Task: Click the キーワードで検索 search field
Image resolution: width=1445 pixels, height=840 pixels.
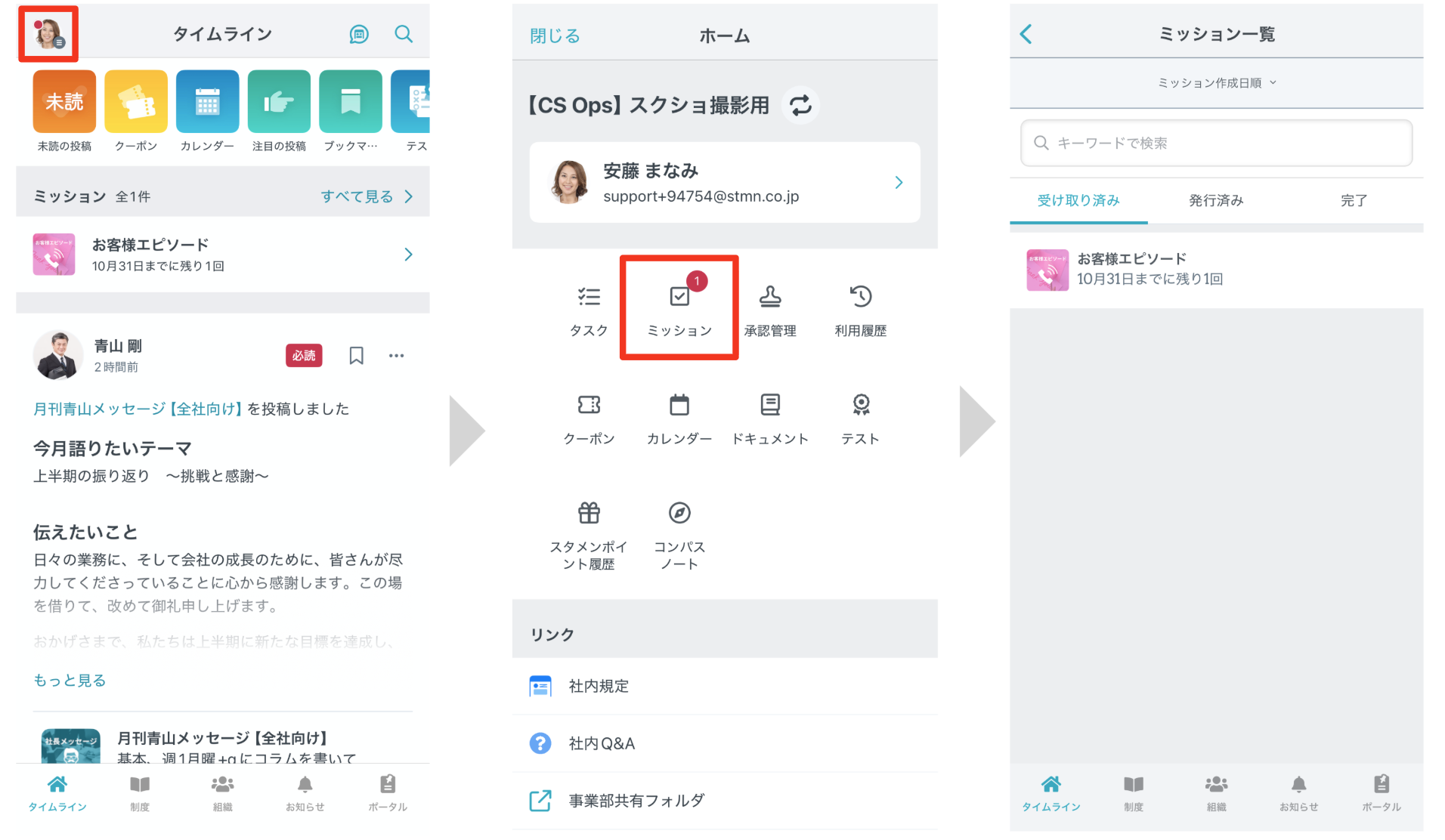Action: (x=1216, y=143)
